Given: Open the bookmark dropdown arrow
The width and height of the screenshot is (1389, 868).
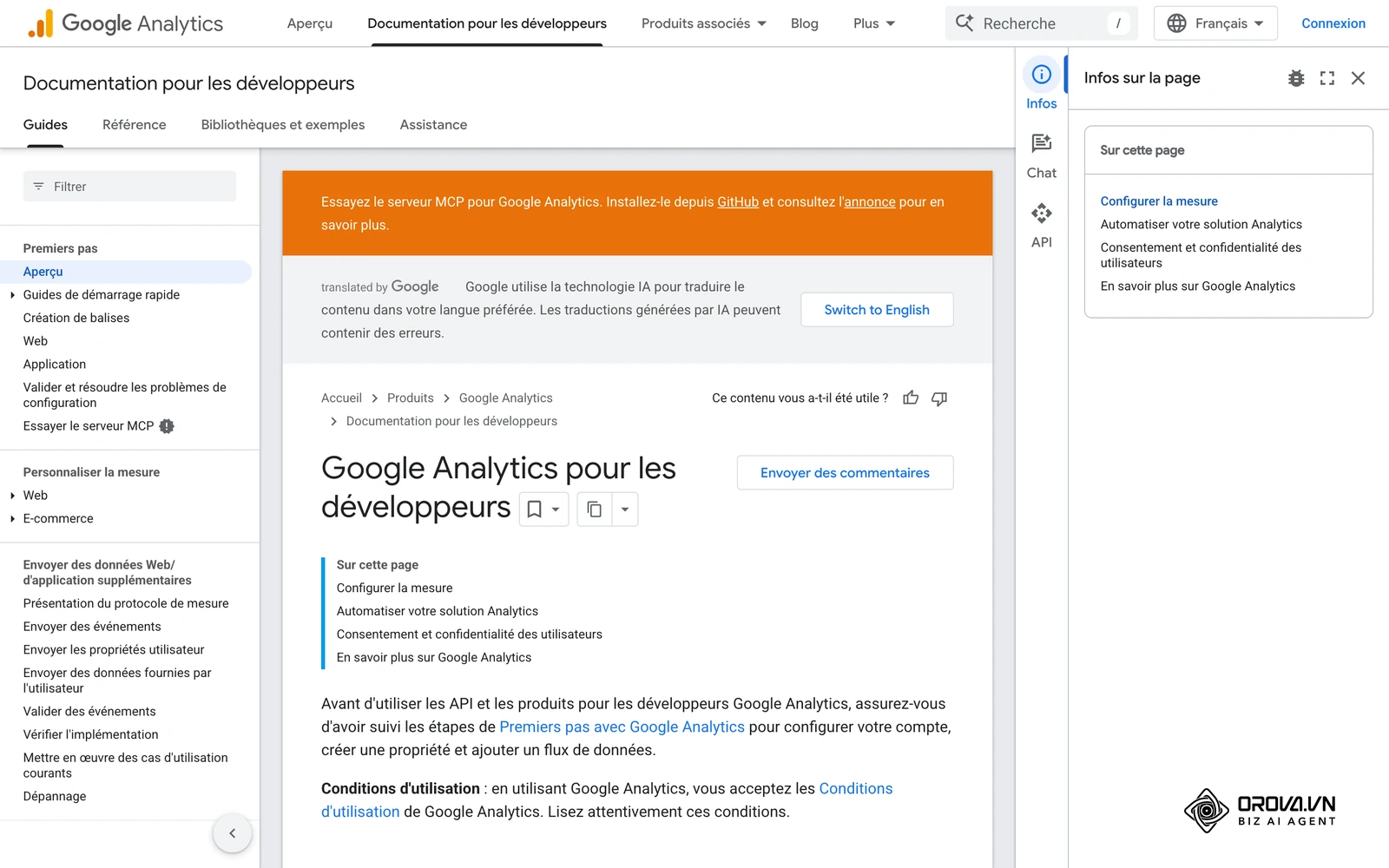Looking at the screenshot, I should (556, 510).
